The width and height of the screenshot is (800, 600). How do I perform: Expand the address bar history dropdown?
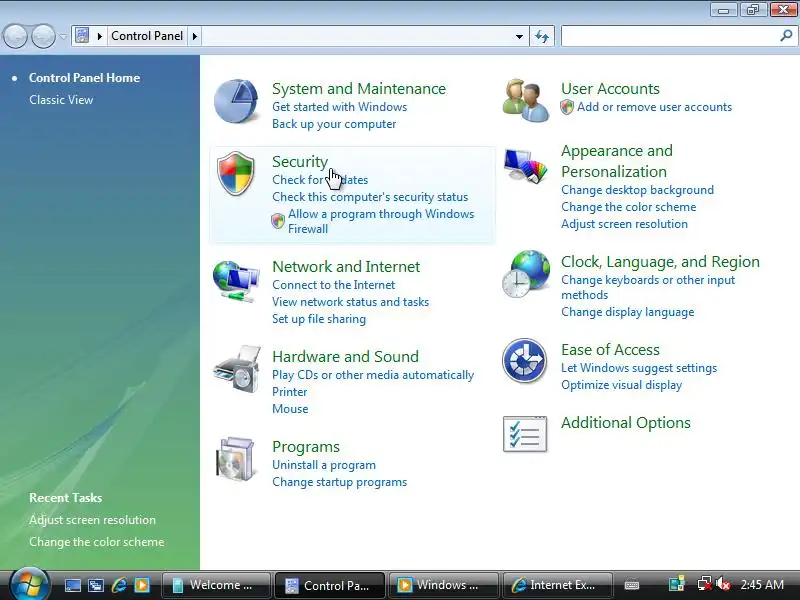tap(519, 37)
